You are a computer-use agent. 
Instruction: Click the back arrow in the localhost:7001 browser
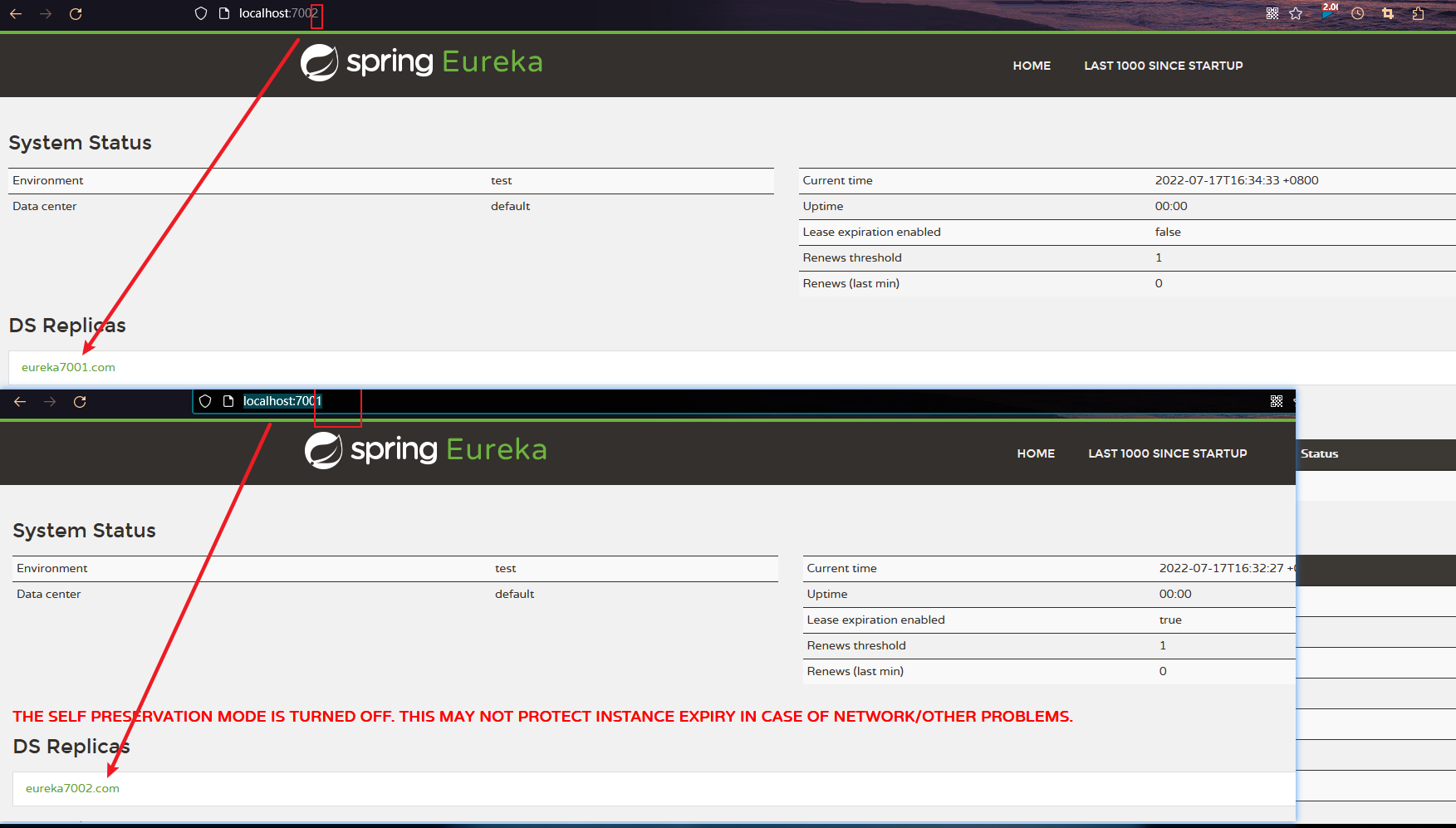coord(20,402)
